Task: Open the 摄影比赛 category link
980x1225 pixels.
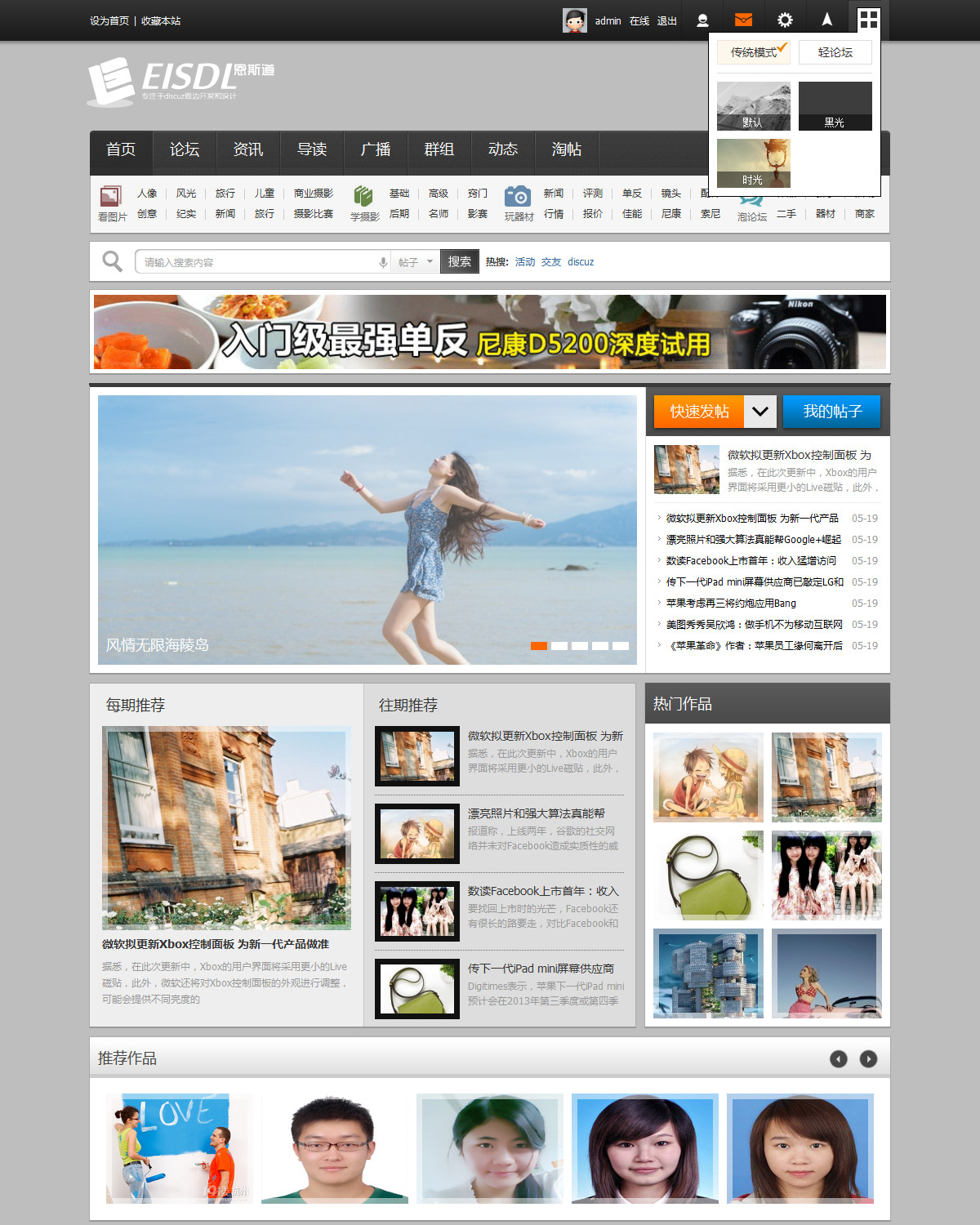Action: 314,214
